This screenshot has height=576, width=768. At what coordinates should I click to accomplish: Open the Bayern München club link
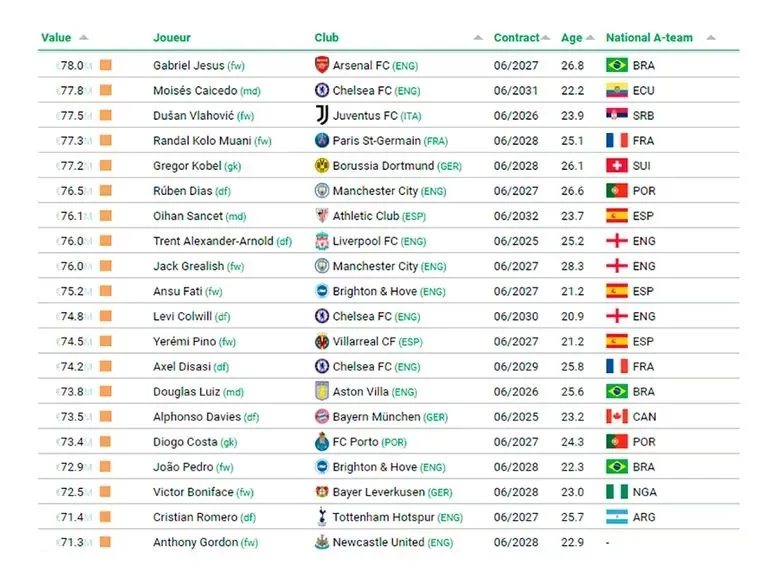point(377,417)
